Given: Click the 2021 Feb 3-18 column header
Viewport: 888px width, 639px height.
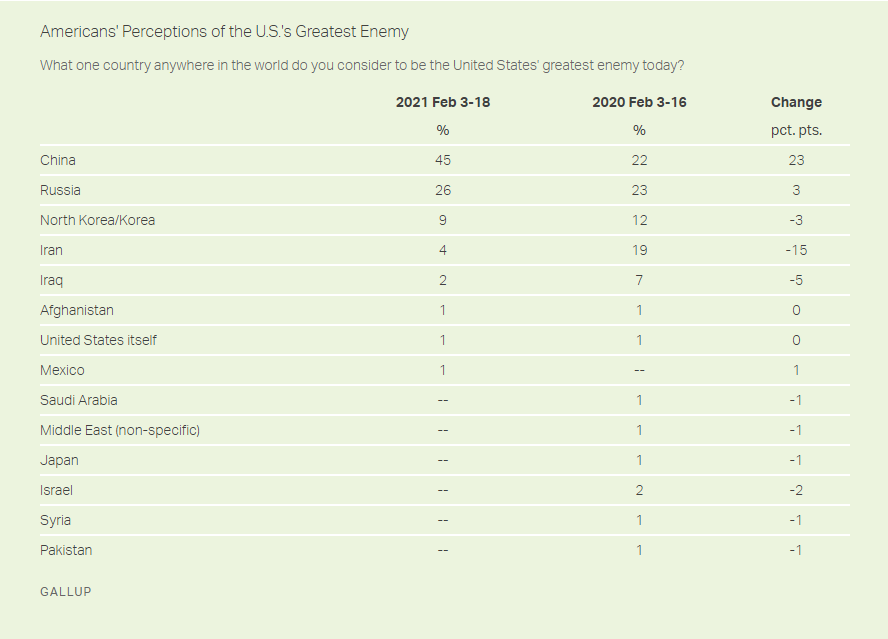Looking at the screenshot, I should point(443,102).
